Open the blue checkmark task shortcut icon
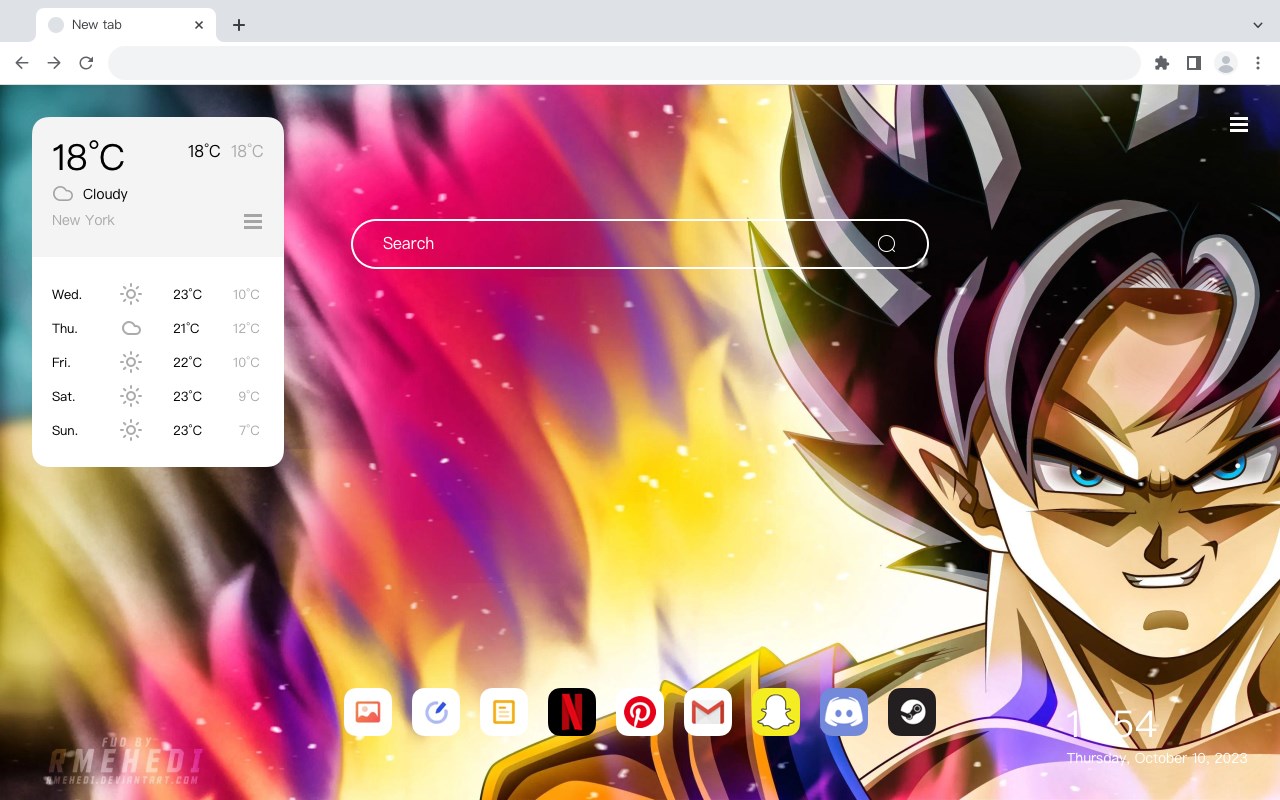 [x=436, y=712]
